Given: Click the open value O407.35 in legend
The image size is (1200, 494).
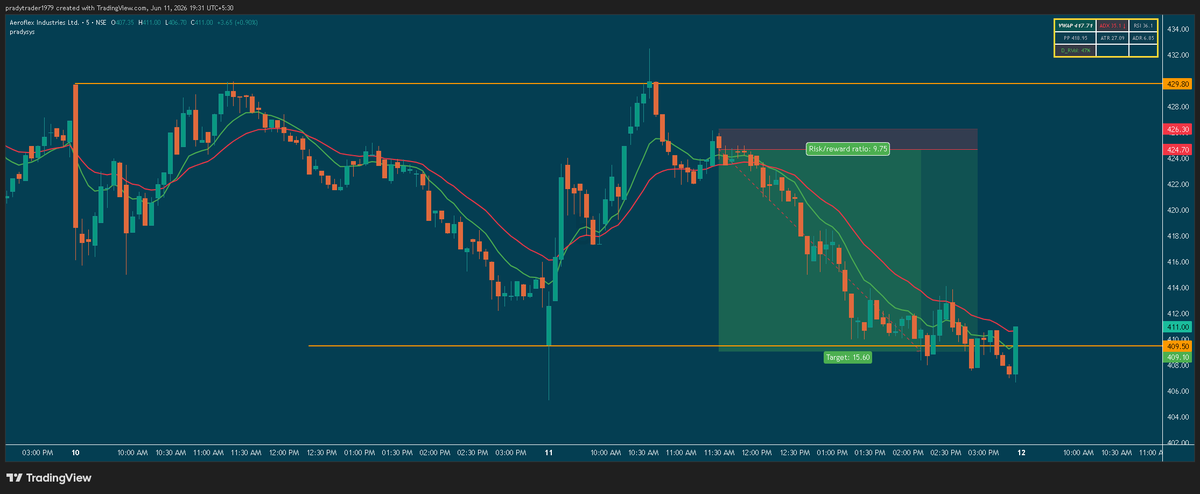Looking at the screenshot, I should [x=123, y=22].
